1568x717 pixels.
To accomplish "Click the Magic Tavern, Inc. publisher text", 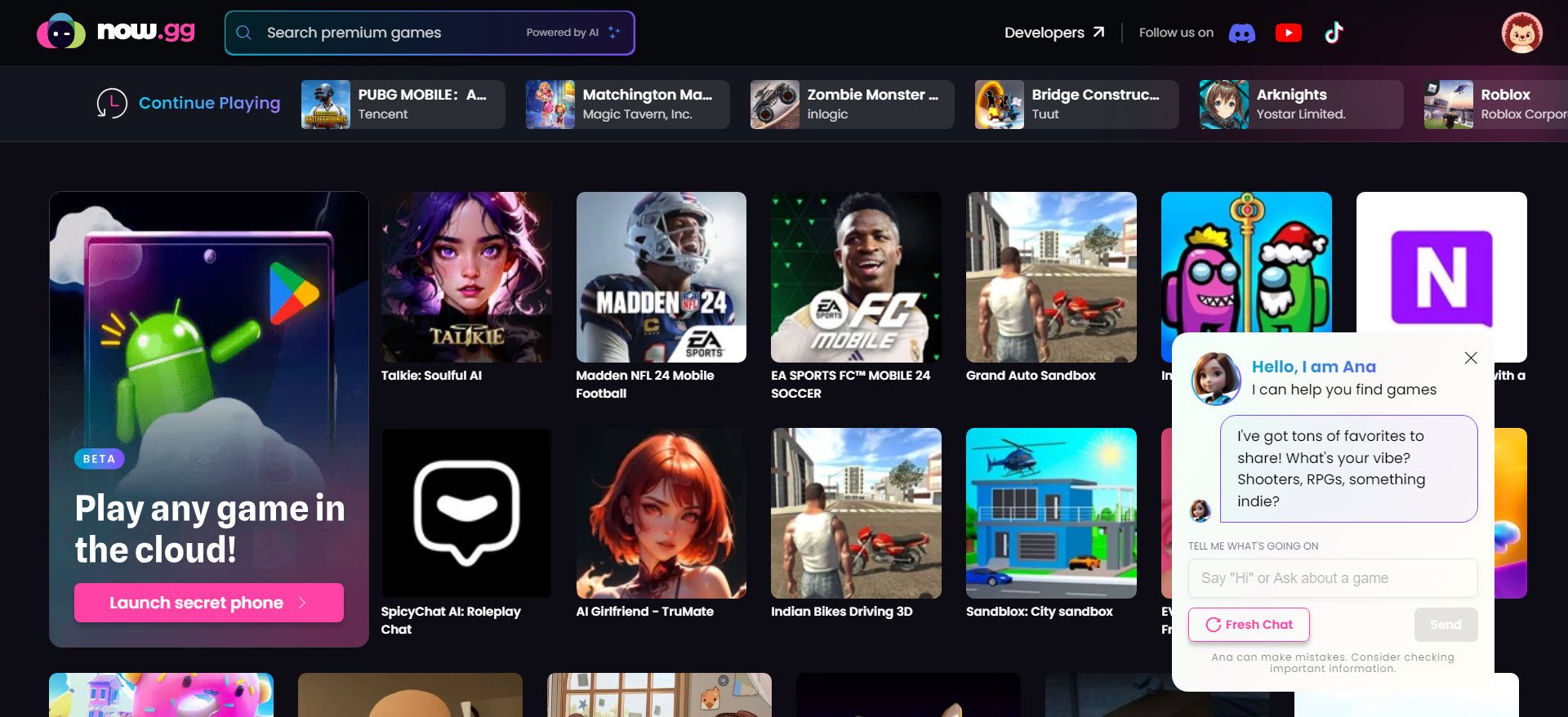I will coord(638,114).
